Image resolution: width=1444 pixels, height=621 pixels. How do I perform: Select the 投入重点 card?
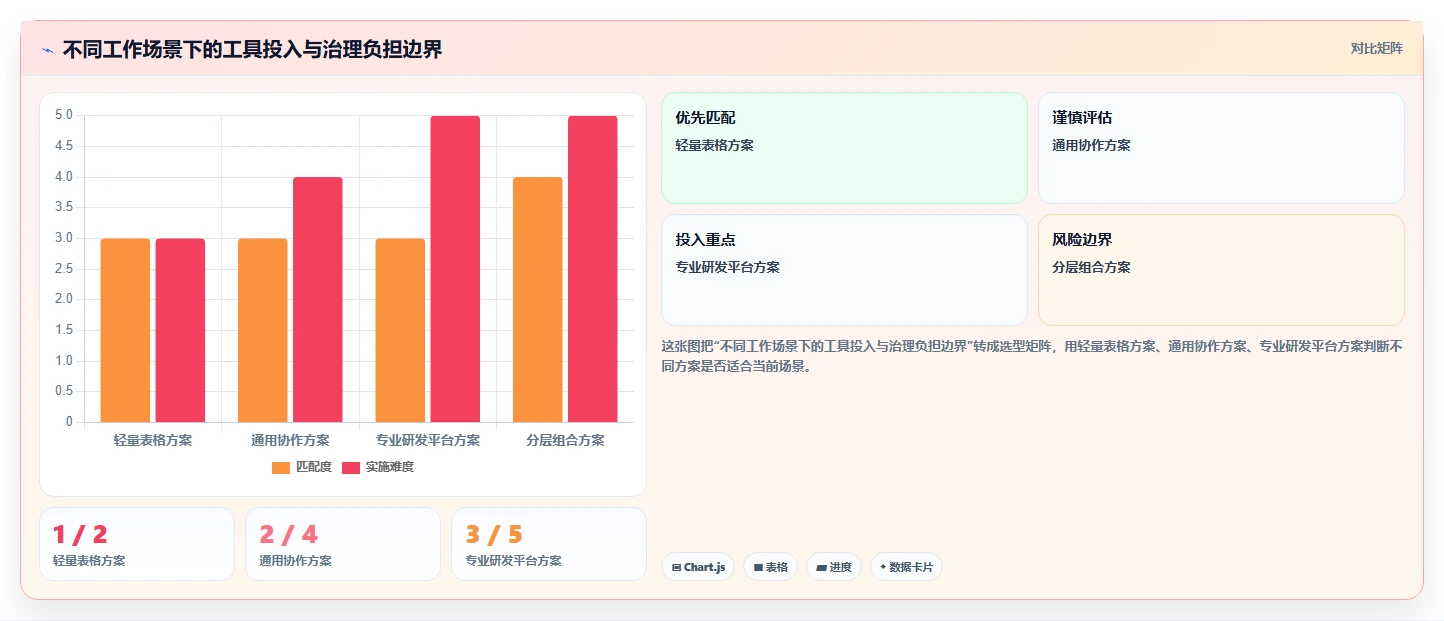click(x=844, y=270)
